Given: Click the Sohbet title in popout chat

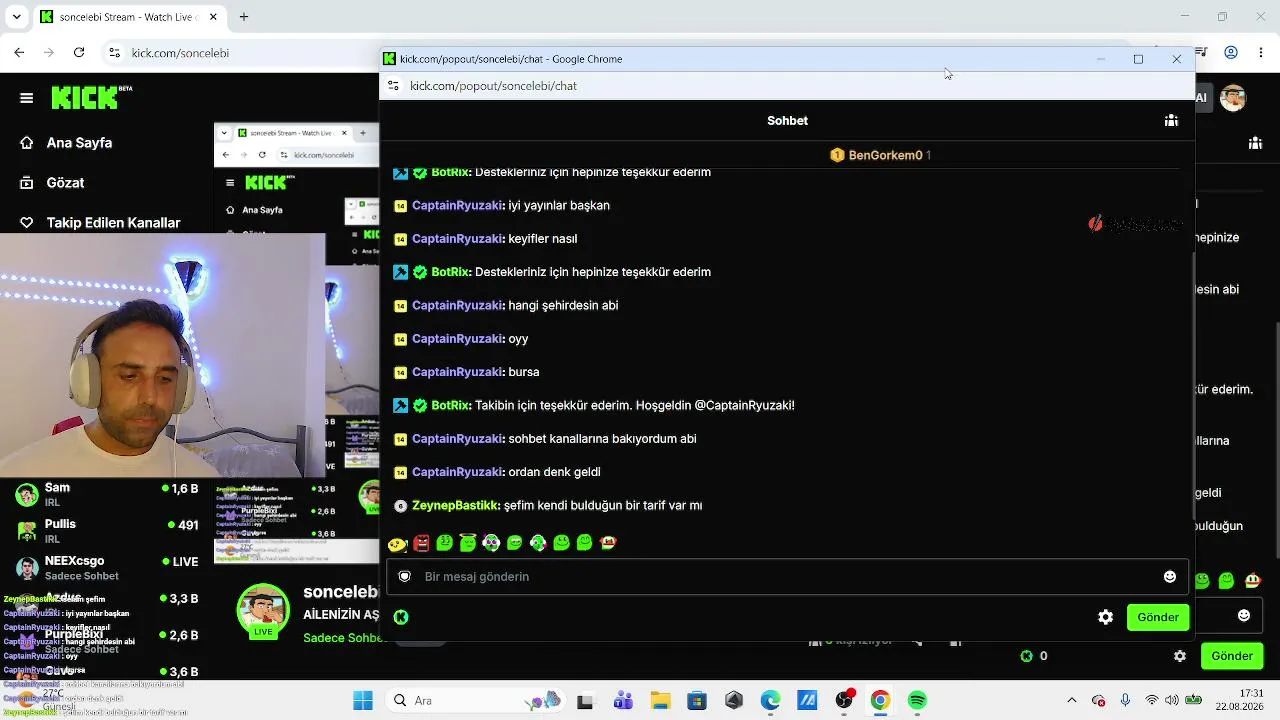Looking at the screenshot, I should [787, 121].
